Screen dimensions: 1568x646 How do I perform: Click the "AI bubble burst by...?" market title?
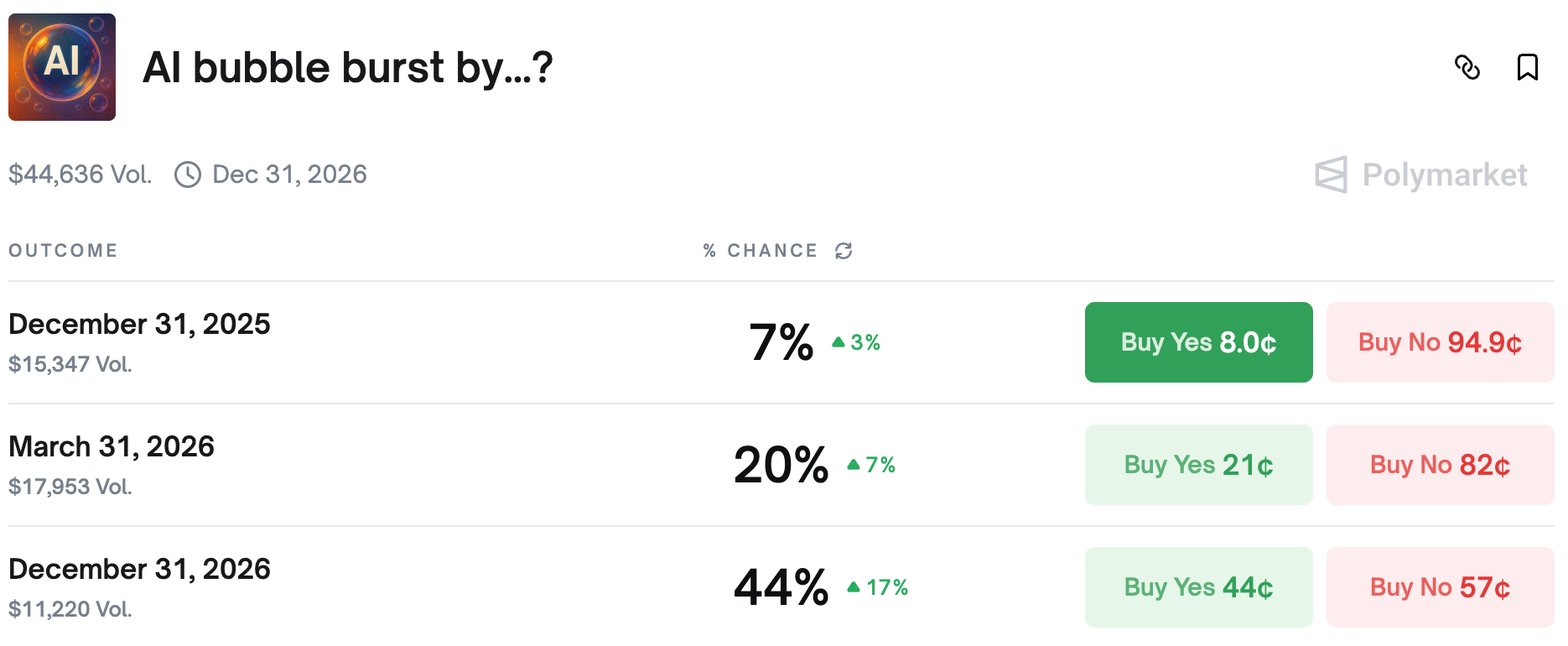pyautogui.click(x=347, y=67)
